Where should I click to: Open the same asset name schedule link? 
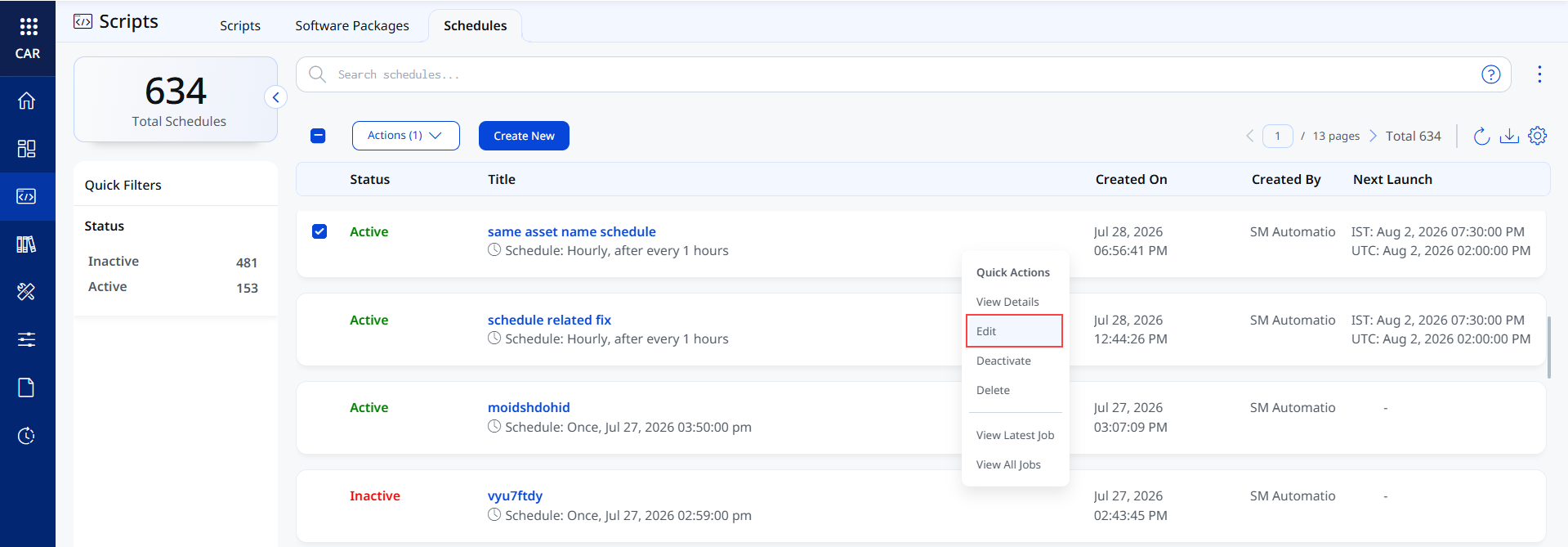pos(572,231)
